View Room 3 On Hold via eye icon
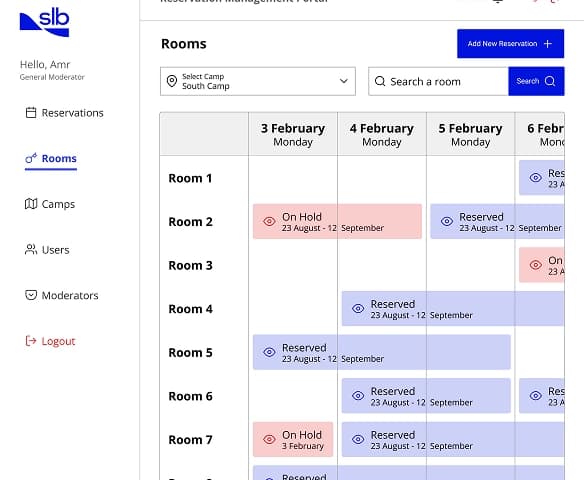This screenshot has width=584, height=480. coord(536,265)
